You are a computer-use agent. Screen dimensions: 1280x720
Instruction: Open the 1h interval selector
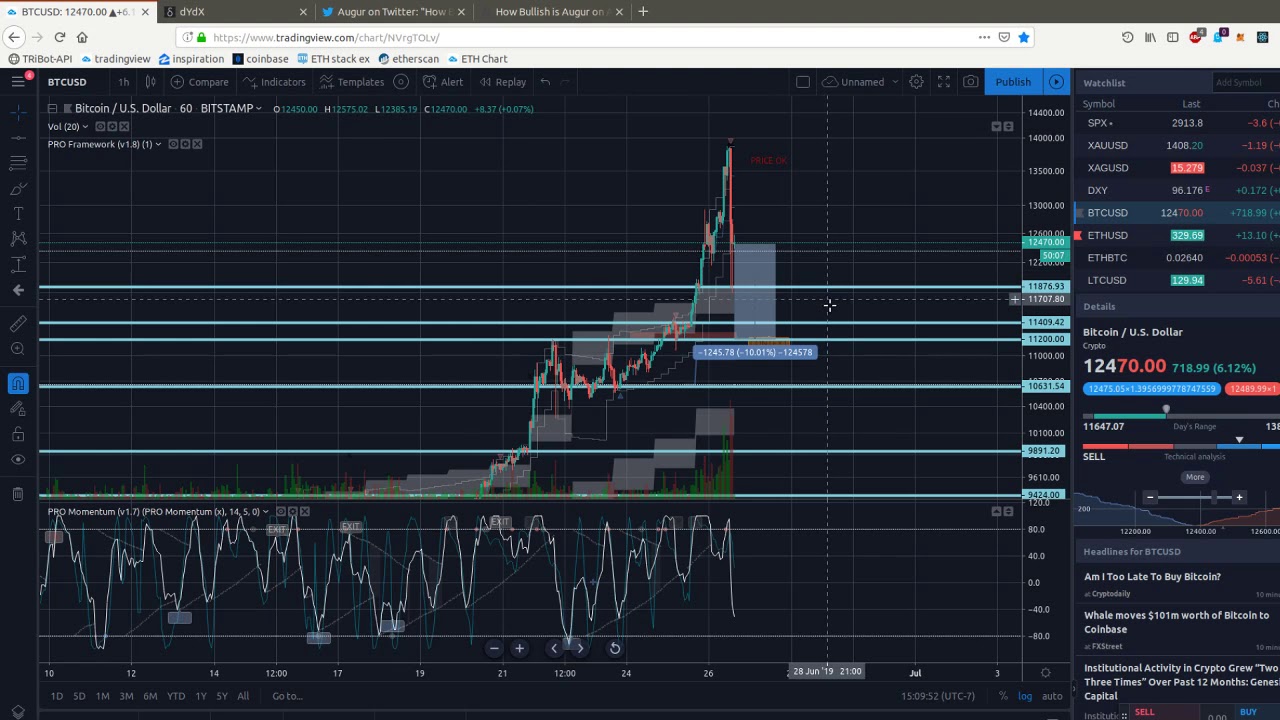(x=123, y=82)
